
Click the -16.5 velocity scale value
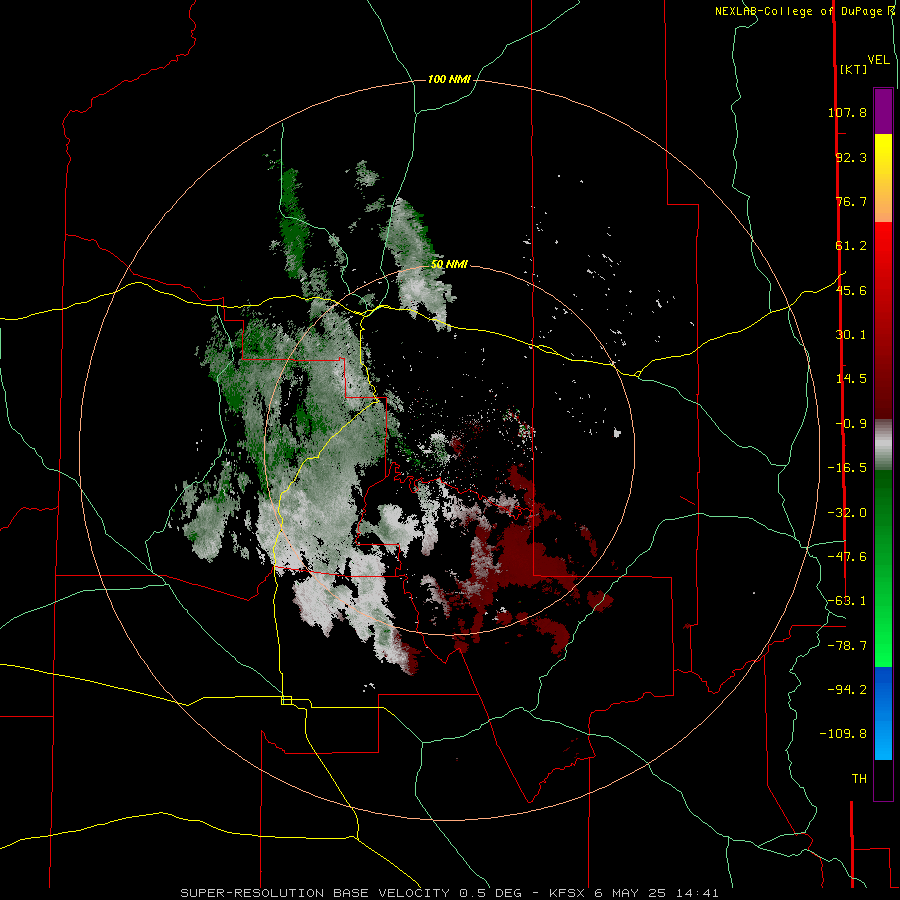click(847, 468)
